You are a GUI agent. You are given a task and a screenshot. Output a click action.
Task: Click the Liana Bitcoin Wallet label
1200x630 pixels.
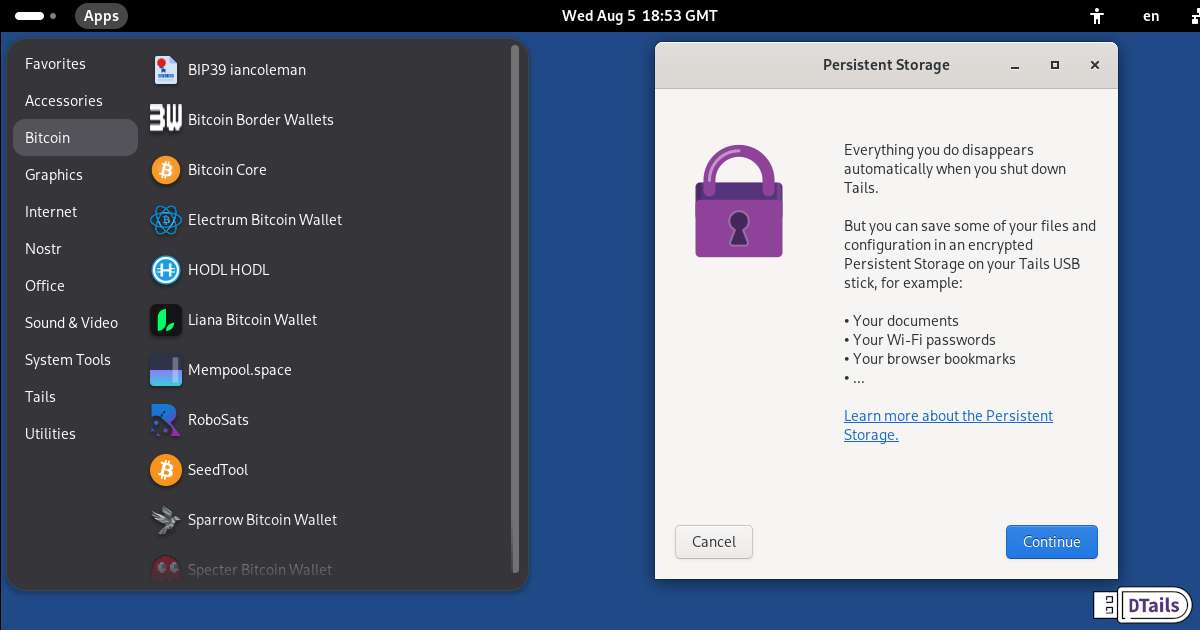pos(252,320)
